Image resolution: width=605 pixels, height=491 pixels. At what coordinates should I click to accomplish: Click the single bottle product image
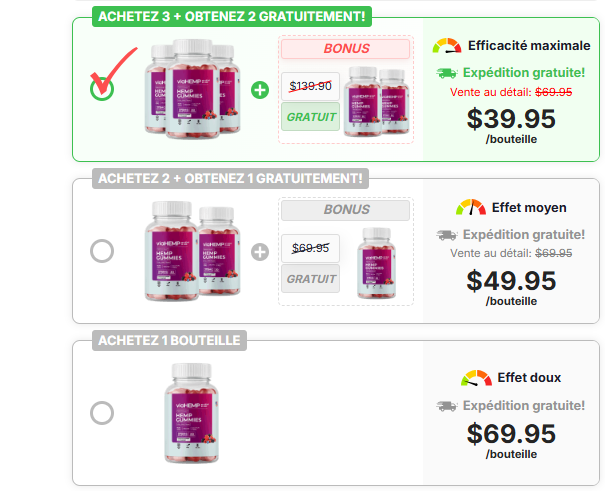192,413
